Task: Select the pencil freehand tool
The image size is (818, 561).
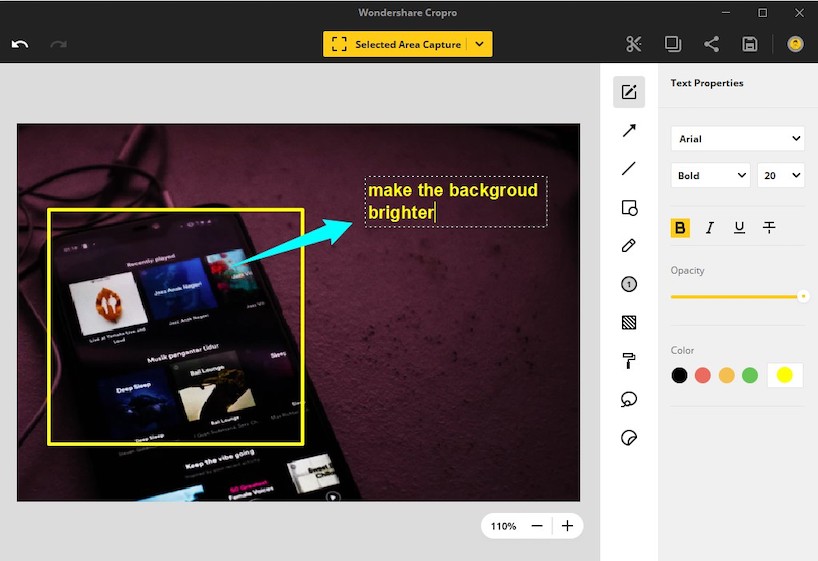Action: tap(629, 246)
